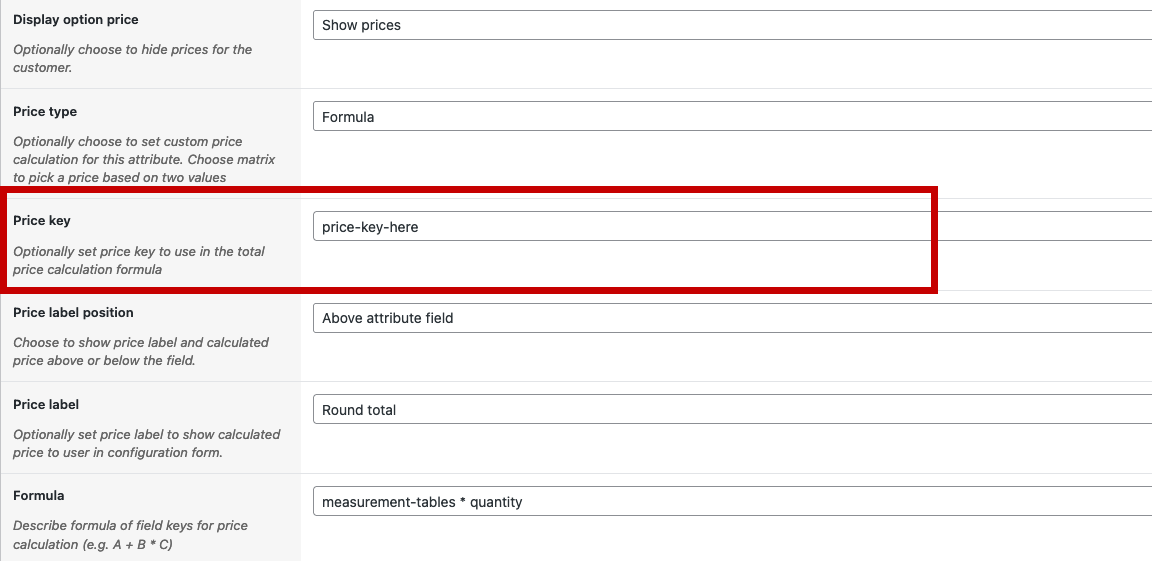Click the "Display option price" heading

76,20
